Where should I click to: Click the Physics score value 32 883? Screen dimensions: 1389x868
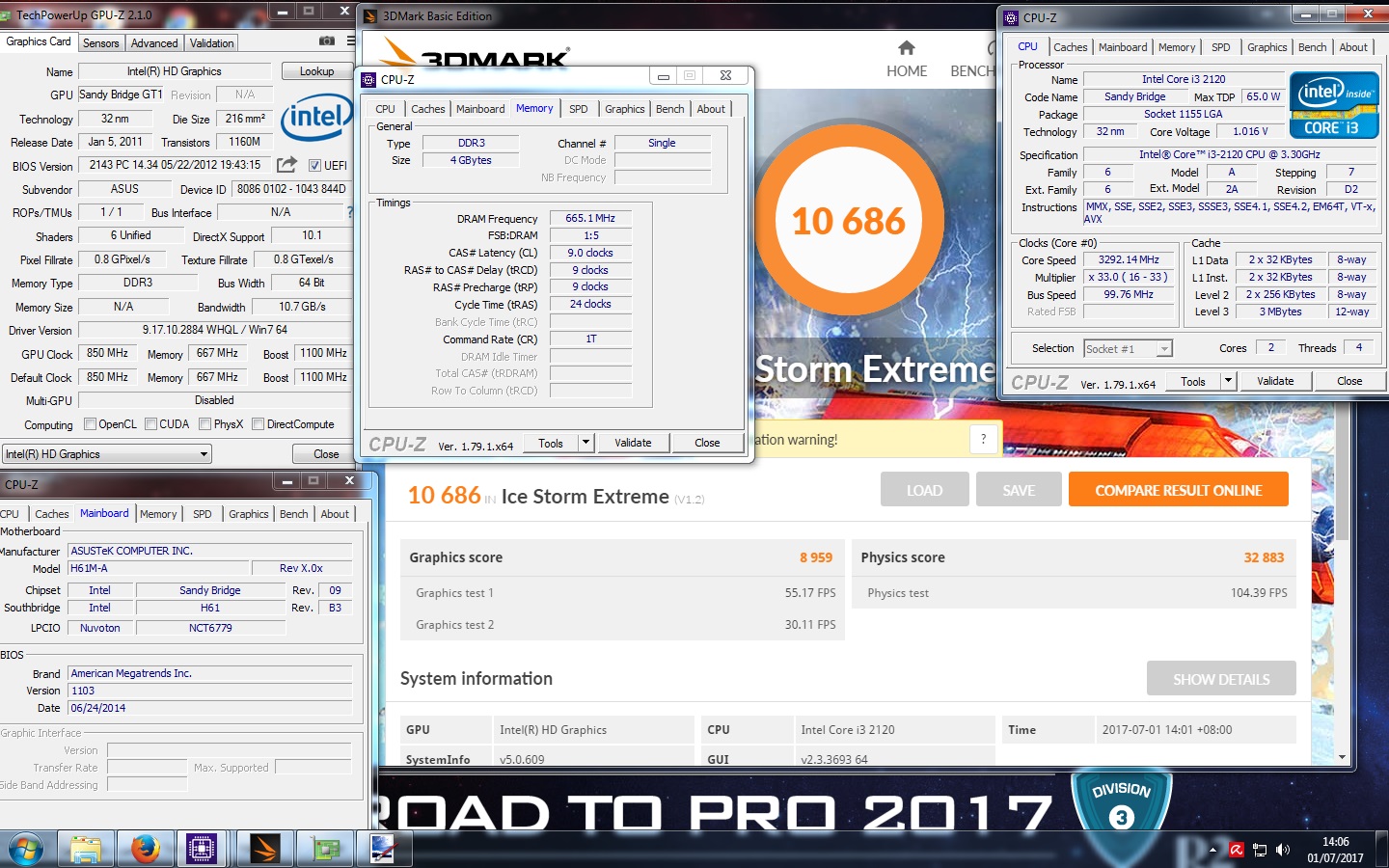click(1264, 557)
